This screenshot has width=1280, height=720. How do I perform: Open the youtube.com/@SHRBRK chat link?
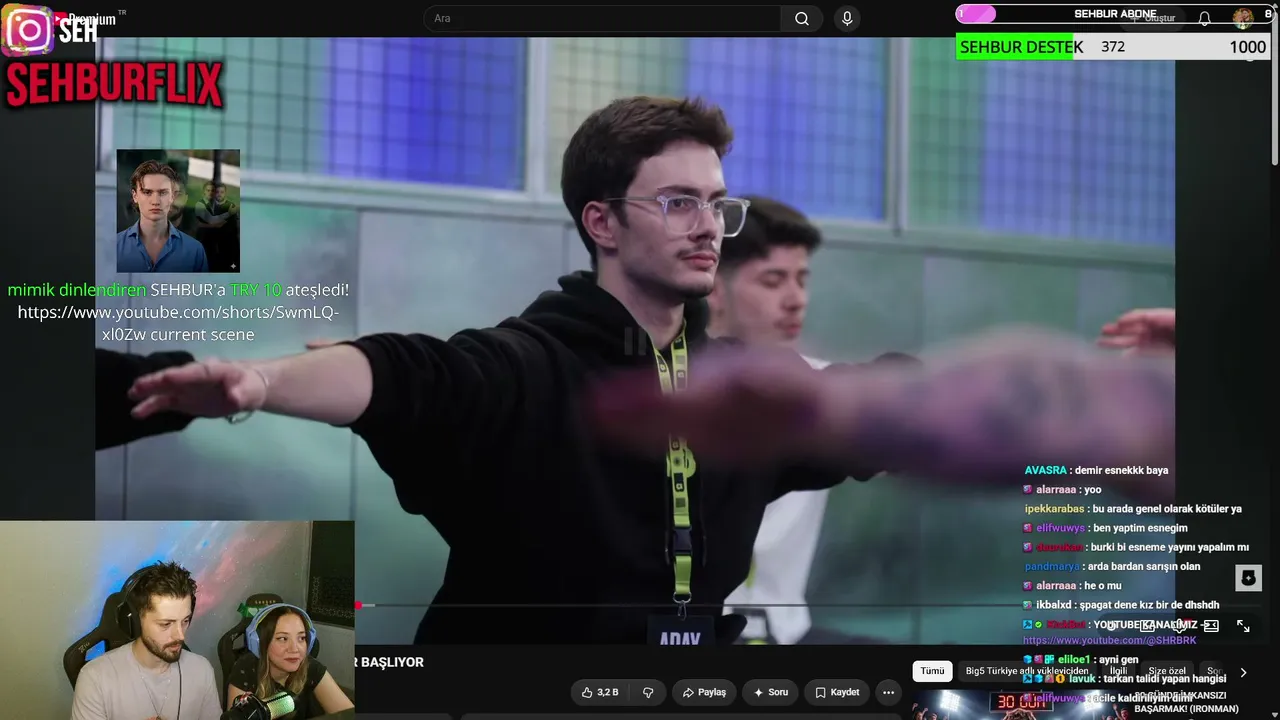point(1109,641)
